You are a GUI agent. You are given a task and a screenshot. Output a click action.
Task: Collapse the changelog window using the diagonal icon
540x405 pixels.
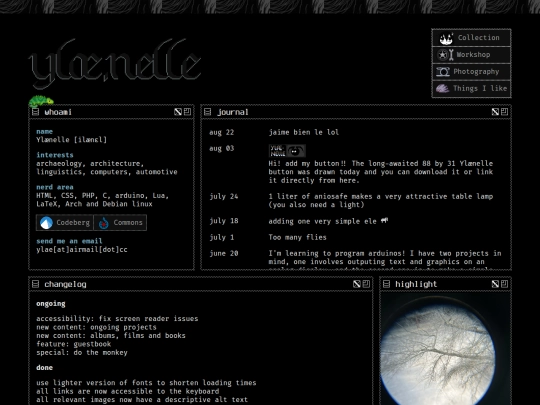(x=356, y=284)
